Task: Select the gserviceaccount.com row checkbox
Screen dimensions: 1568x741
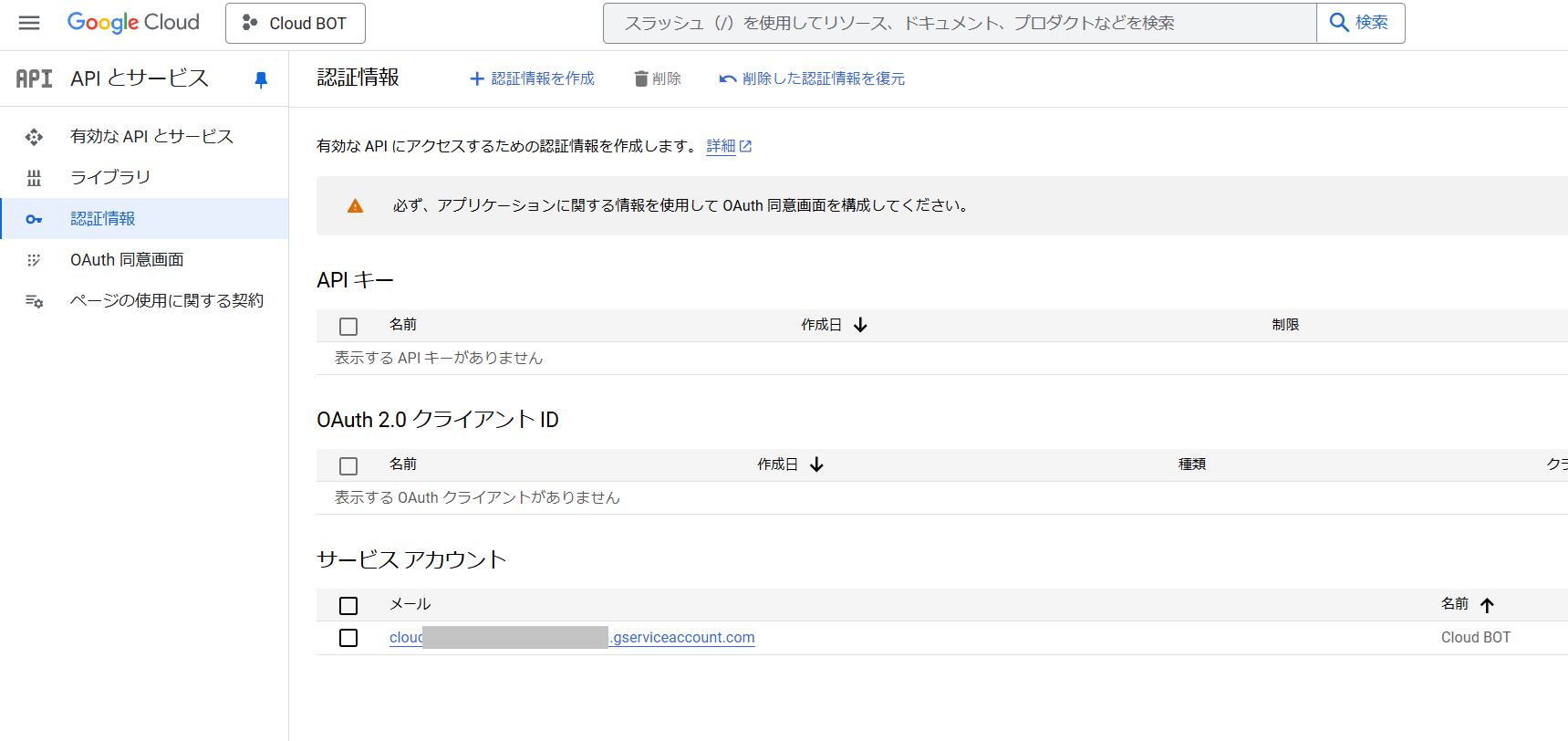Action: (348, 638)
